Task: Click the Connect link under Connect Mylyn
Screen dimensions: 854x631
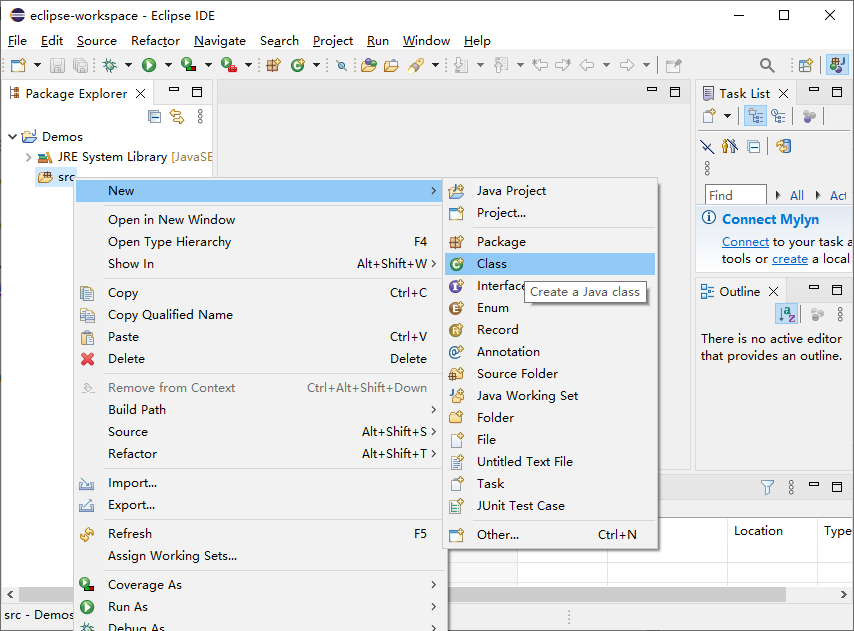Action: pos(745,242)
